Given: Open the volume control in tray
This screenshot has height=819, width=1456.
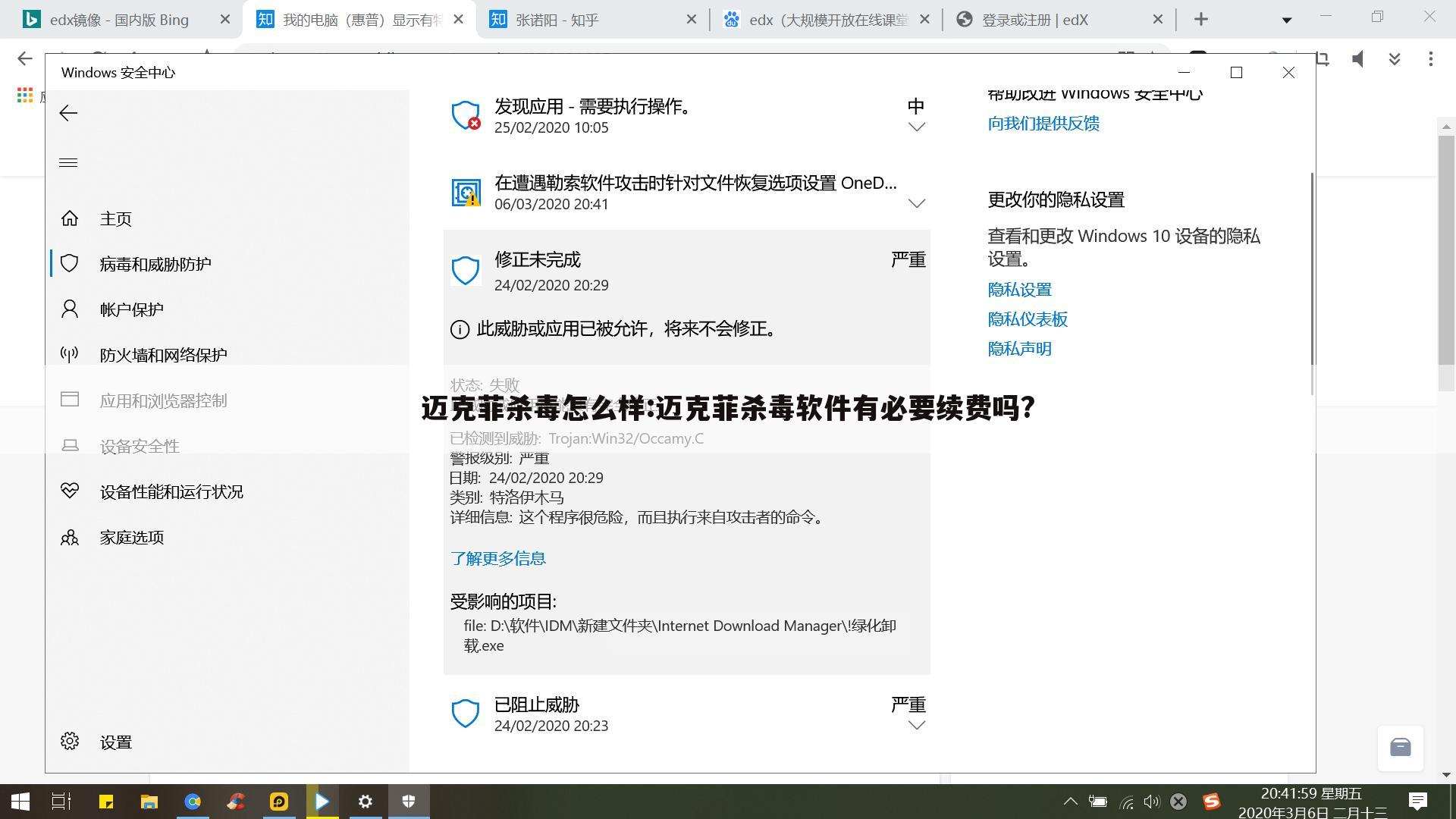Looking at the screenshot, I should (1152, 802).
